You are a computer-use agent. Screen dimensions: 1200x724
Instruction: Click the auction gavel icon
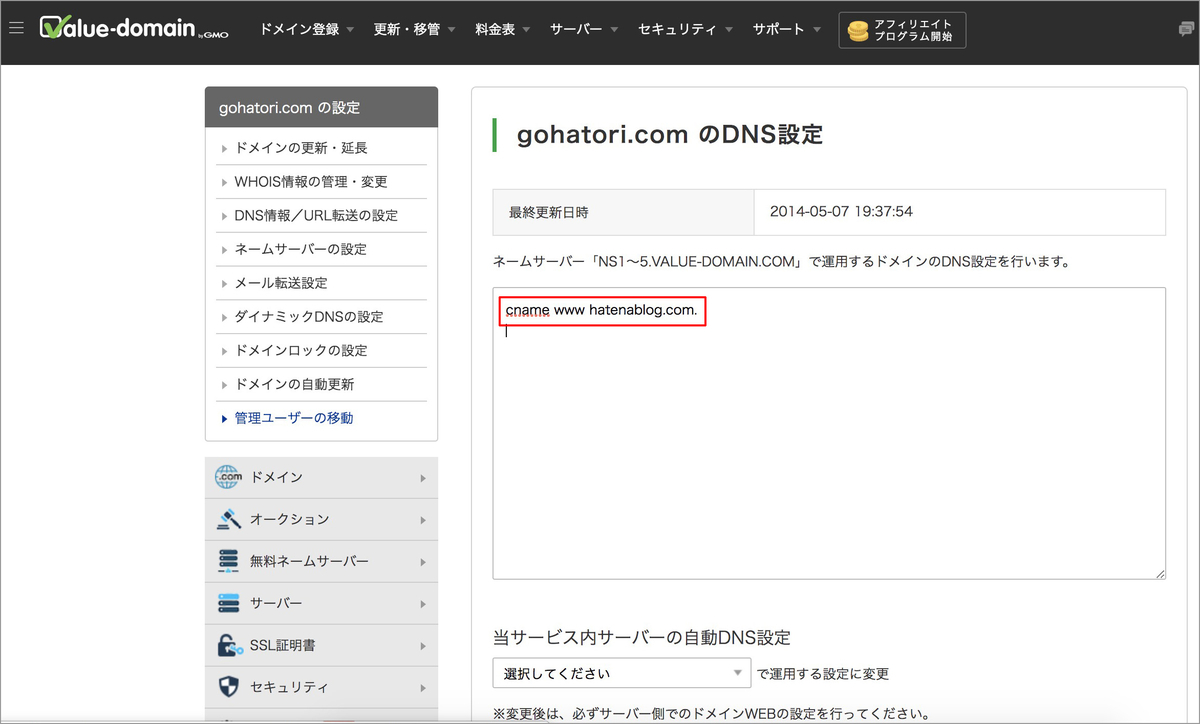pos(228,519)
